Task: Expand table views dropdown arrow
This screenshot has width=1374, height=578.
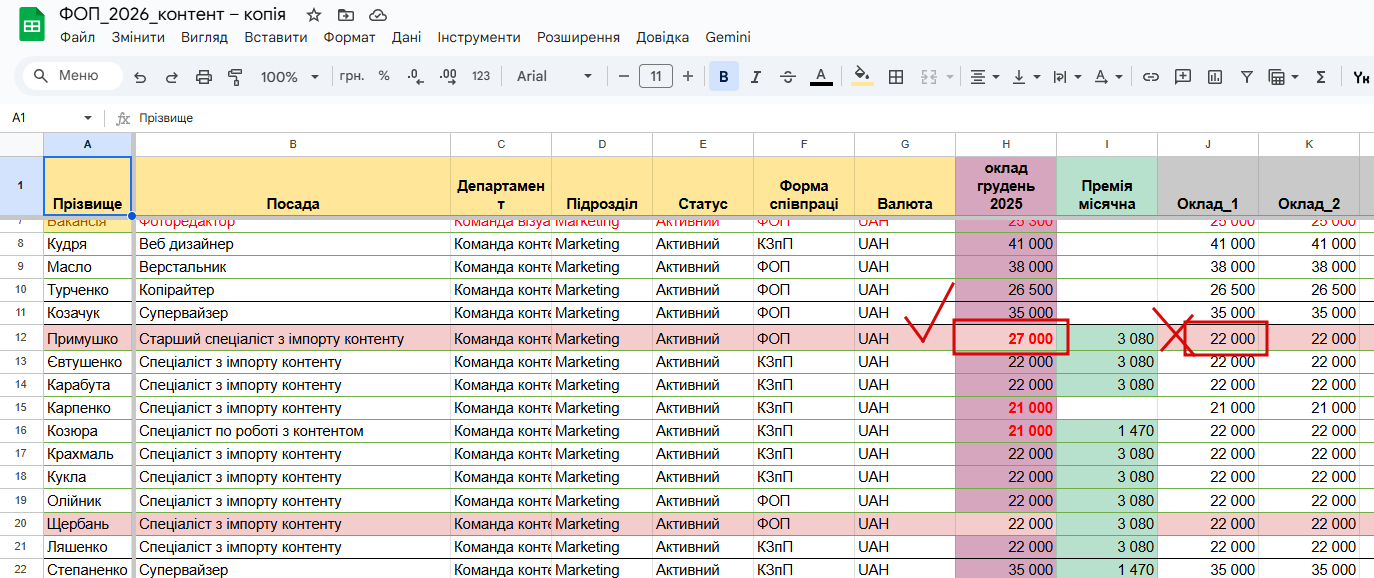Action: click(1295, 77)
